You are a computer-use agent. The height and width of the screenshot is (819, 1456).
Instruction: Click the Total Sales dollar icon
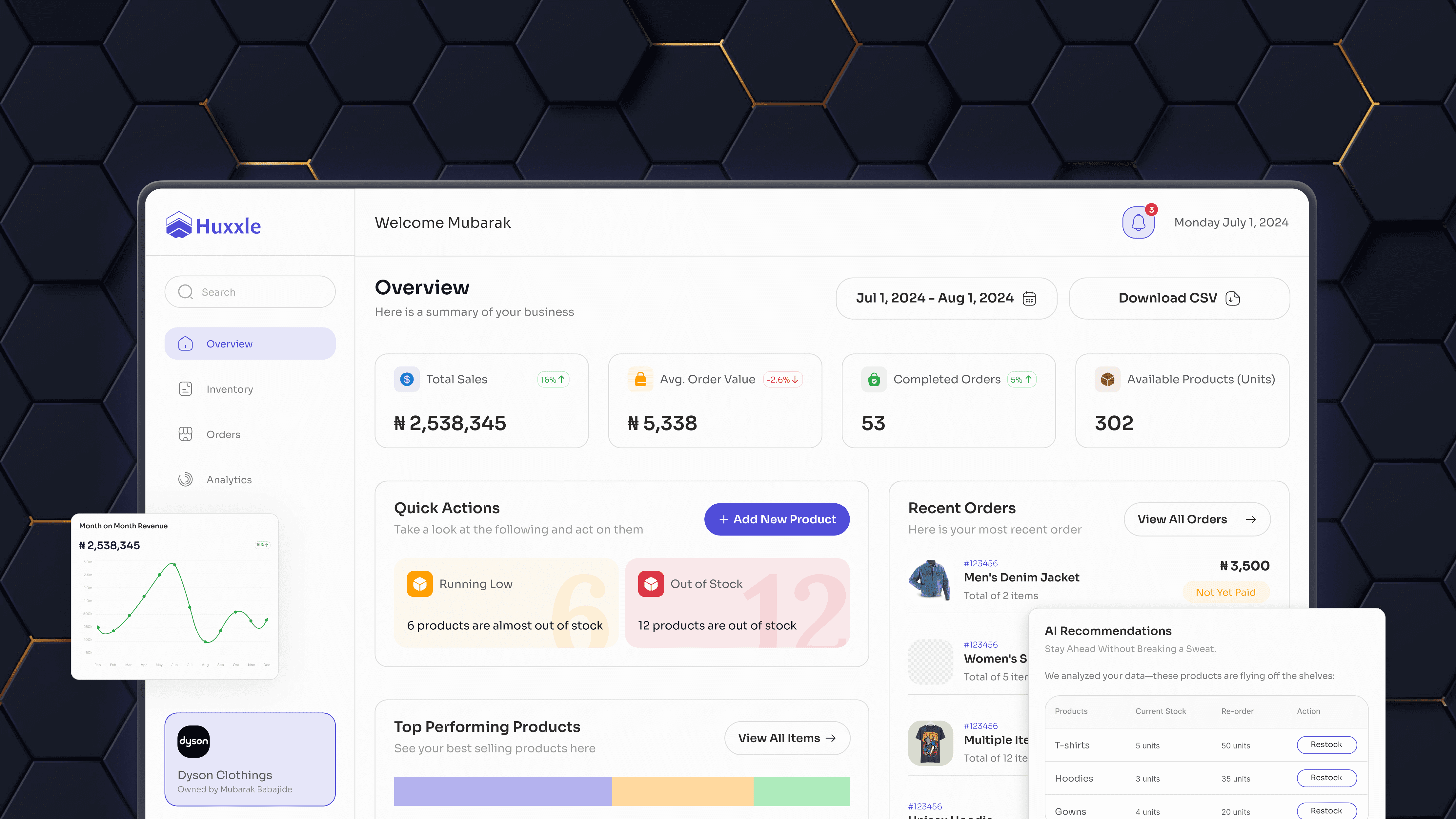click(407, 379)
